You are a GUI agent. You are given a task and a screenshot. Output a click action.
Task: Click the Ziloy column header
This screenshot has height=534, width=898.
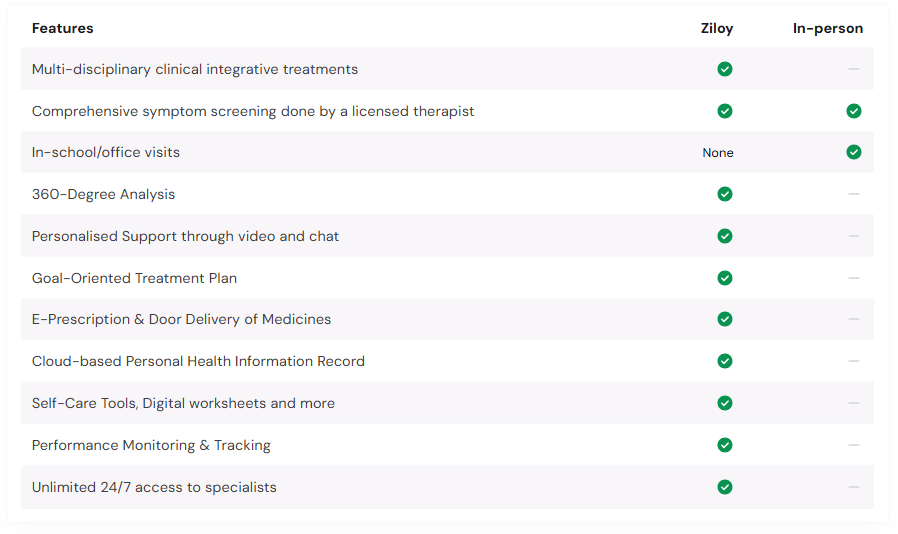[717, 28]
